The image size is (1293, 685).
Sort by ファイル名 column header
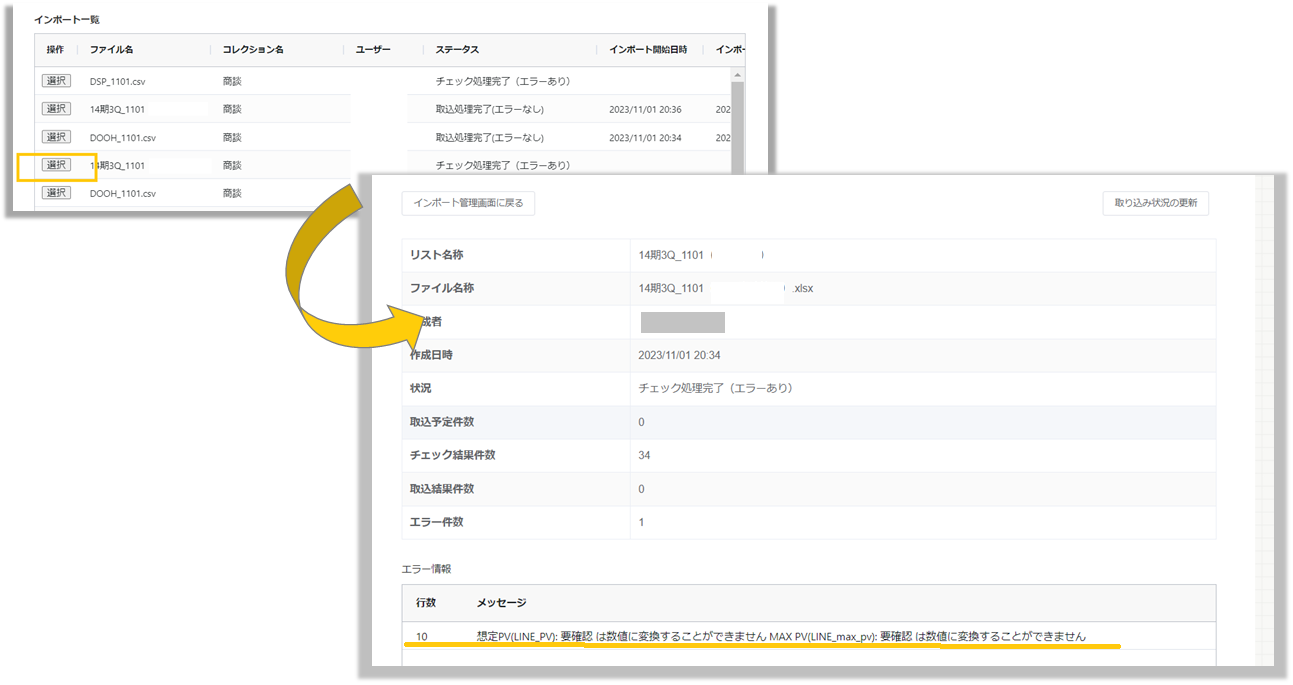(x=111, y=49)
